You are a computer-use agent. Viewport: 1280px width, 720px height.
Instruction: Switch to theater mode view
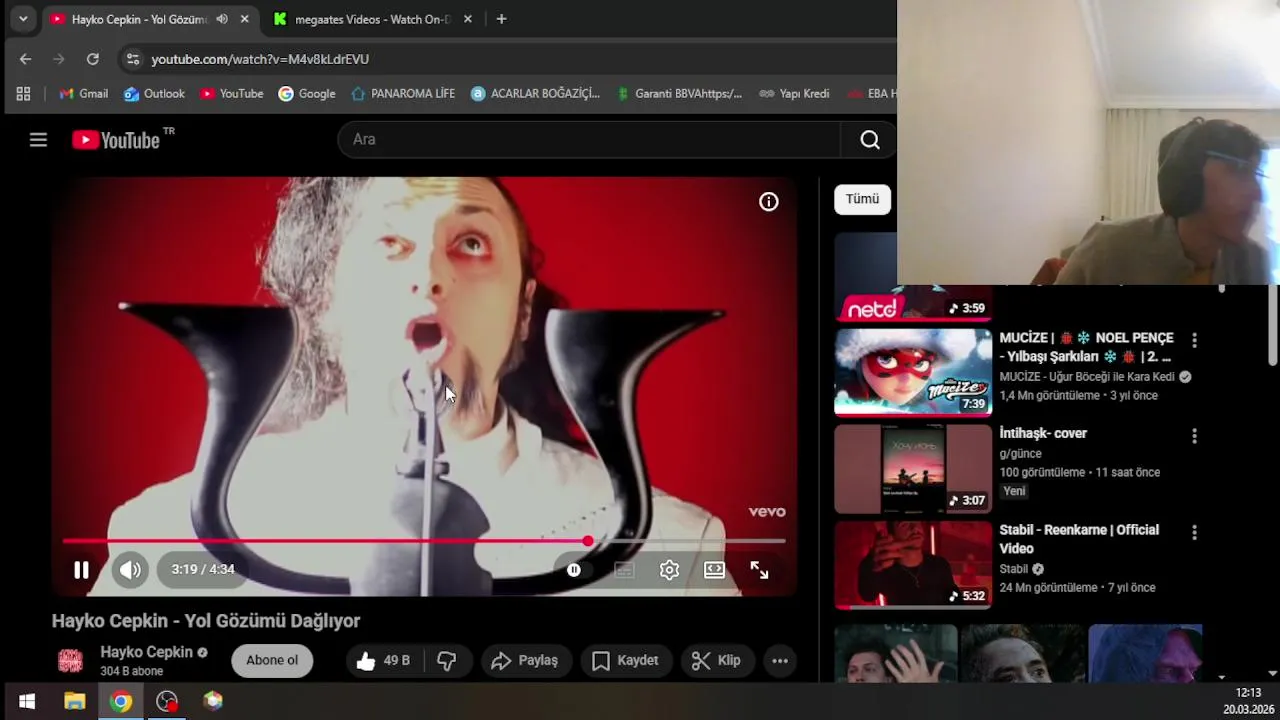coord(714,570)
